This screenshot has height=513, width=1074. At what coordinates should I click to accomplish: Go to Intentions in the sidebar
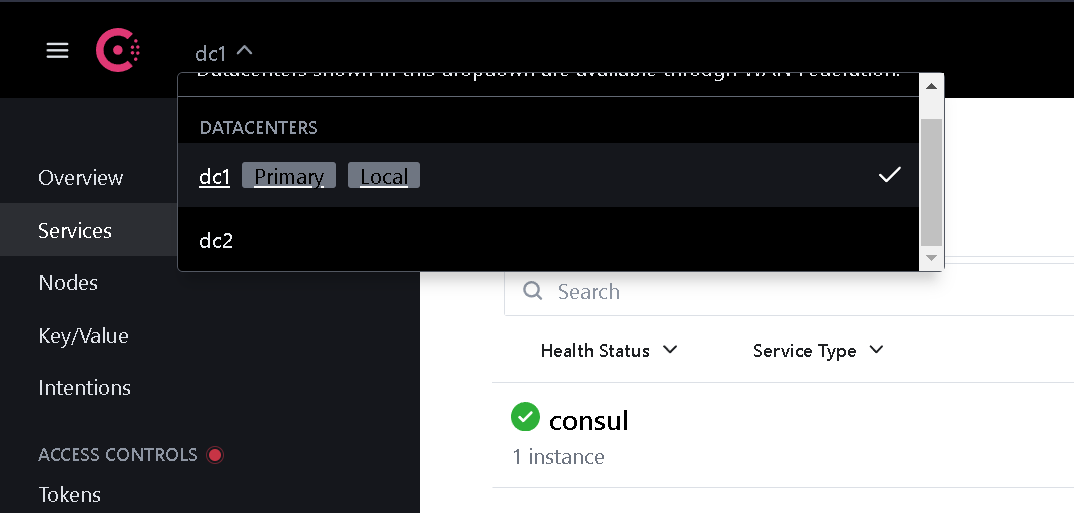[x=84, y=388]
